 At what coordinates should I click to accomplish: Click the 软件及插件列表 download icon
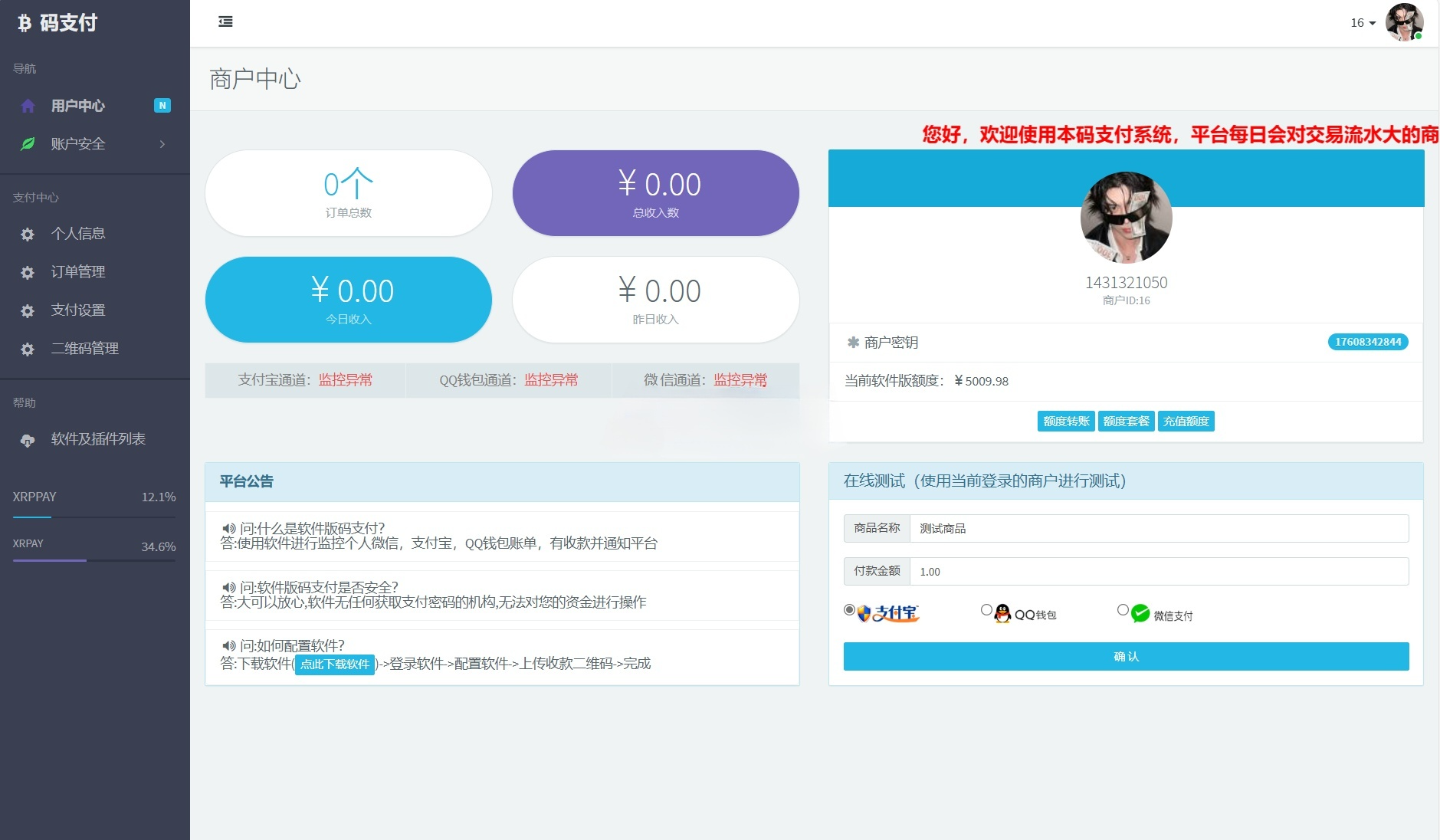[x=28, y=440]
